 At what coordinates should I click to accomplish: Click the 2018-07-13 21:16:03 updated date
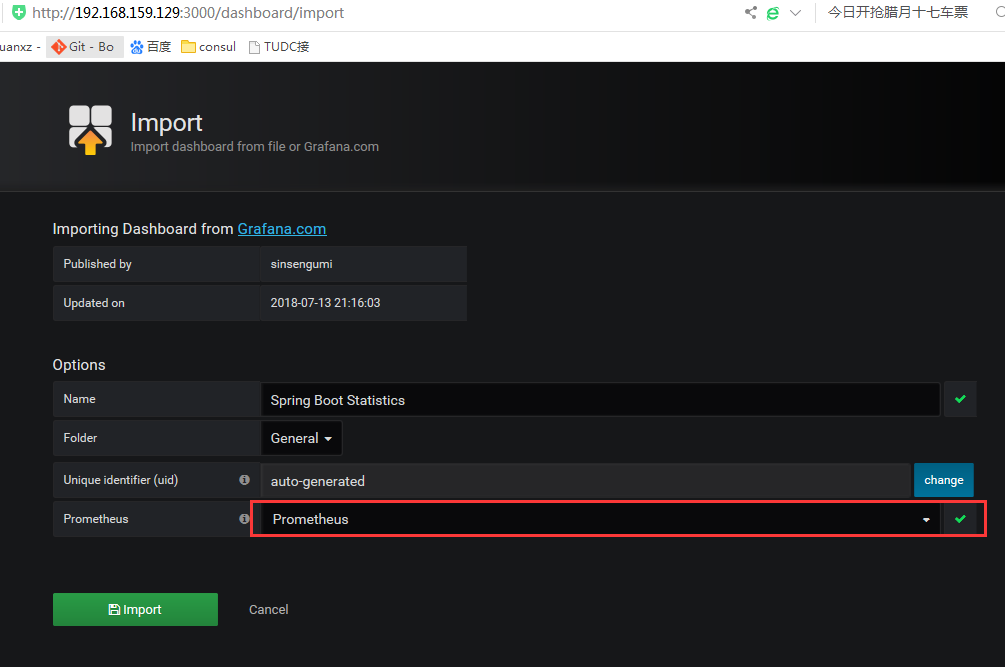tap(325, 302)
